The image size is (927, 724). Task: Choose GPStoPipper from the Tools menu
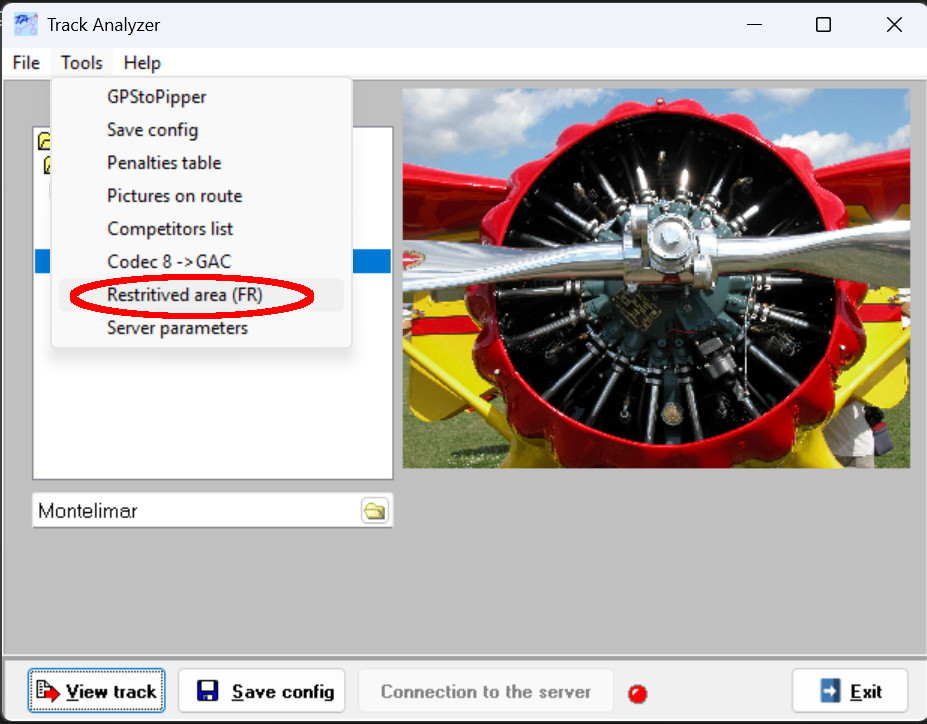coord(156,97)
